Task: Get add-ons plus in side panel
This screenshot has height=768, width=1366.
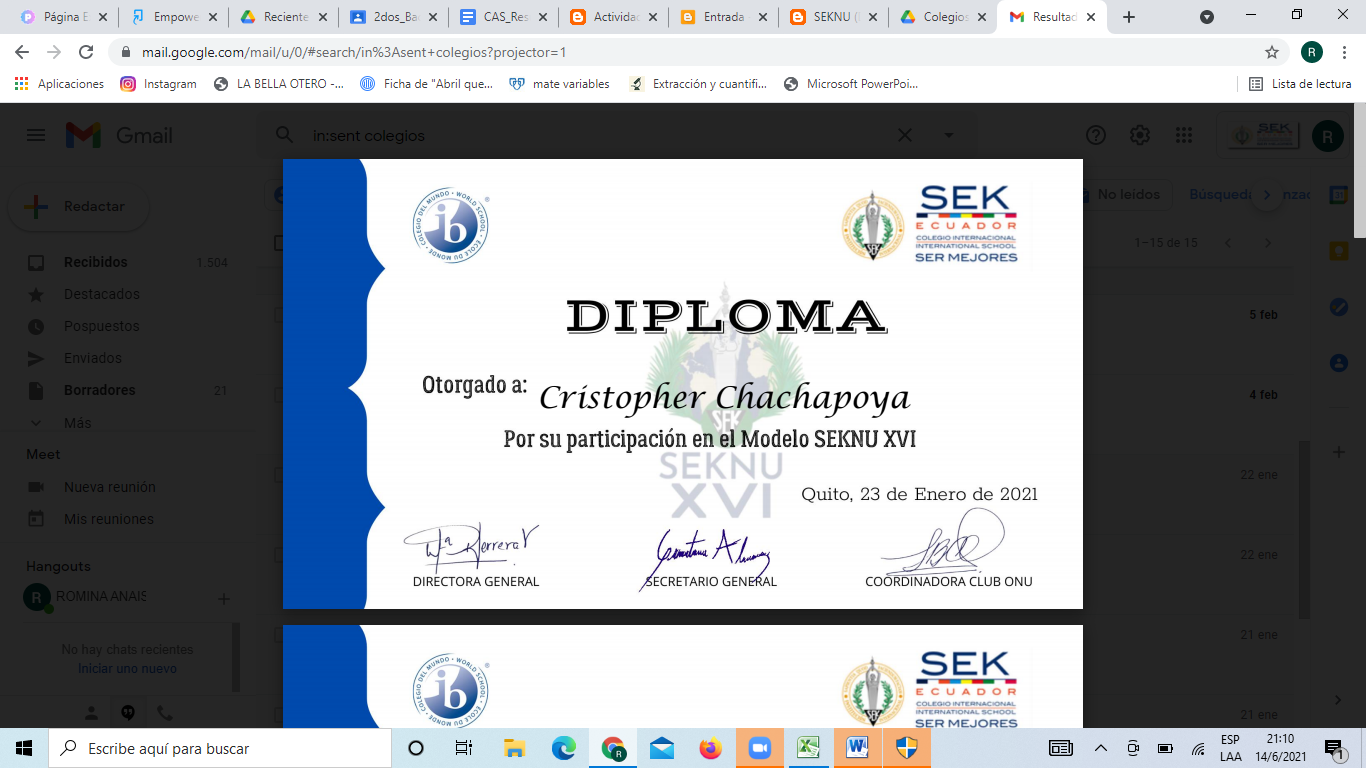Action: tap(1339, 452)
